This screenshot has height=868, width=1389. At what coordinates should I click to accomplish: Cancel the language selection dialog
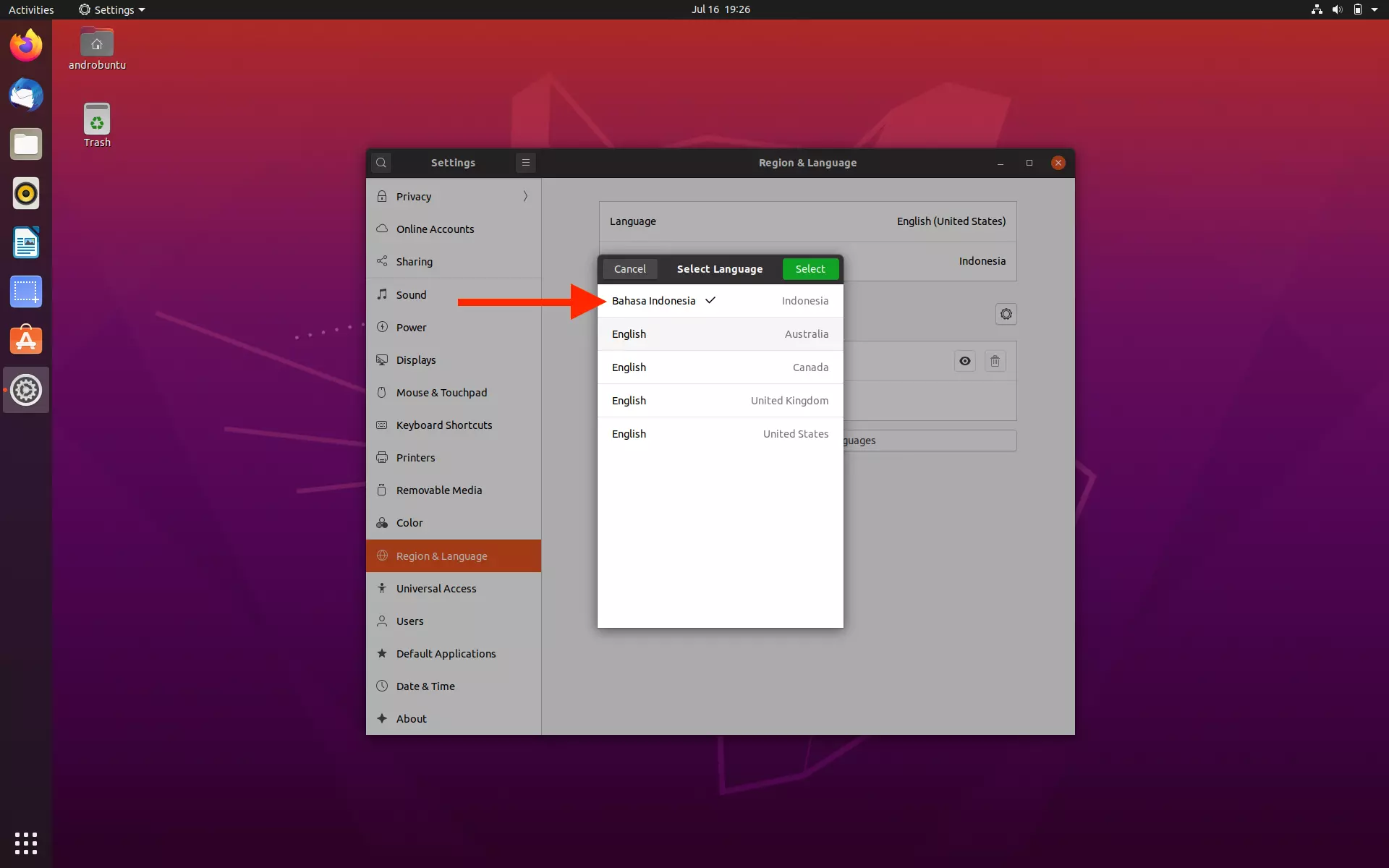(629, 268)
